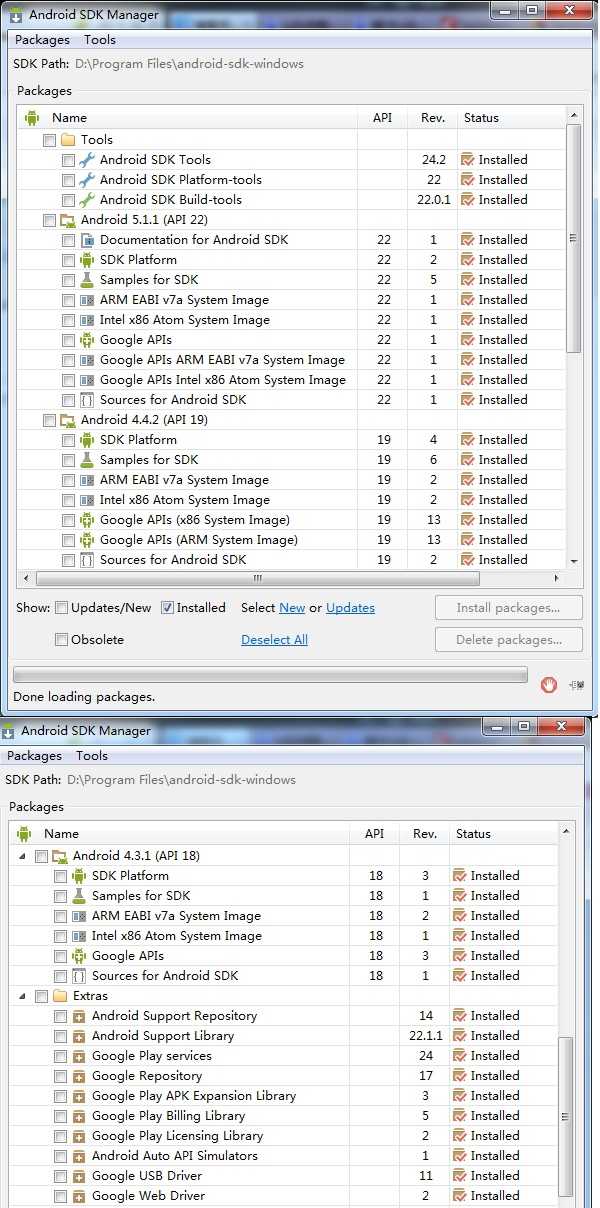Click the Select New link

tap(292, 608)
